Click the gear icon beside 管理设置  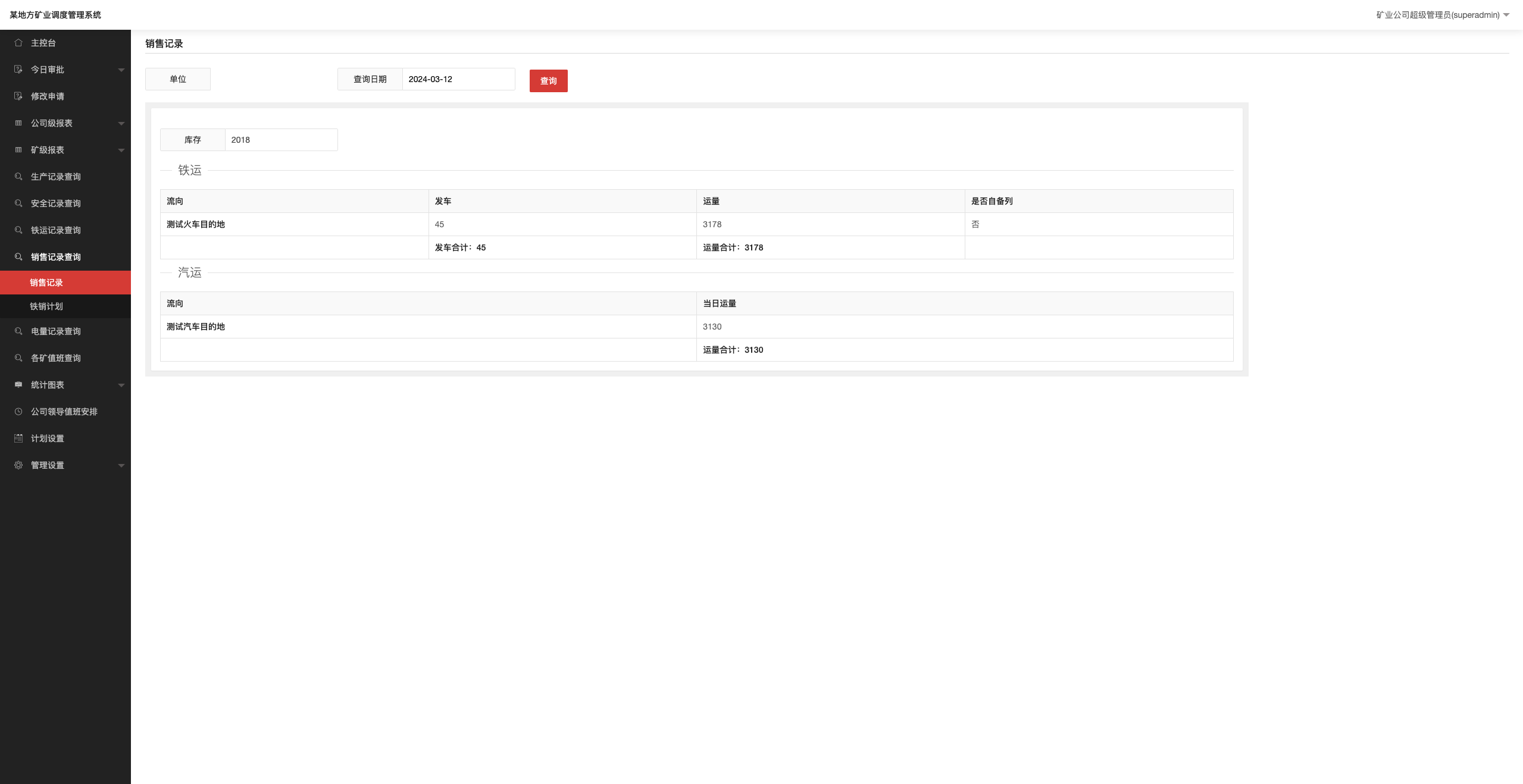point(18,465)
